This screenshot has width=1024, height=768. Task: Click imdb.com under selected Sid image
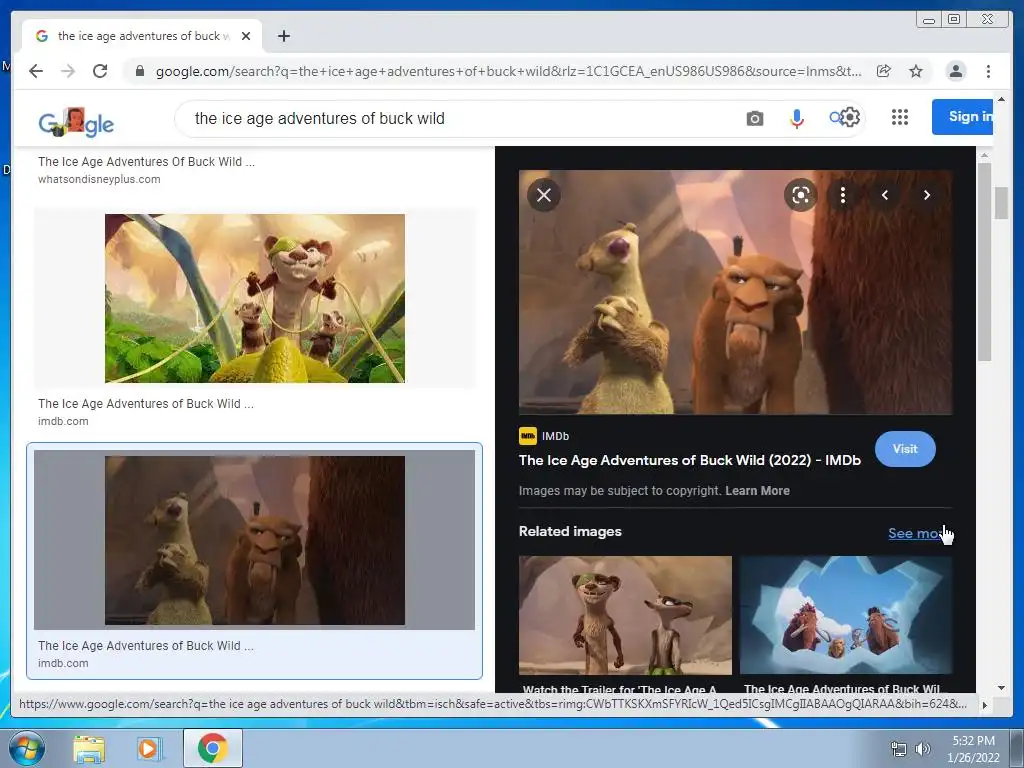(x=63, y=663)
